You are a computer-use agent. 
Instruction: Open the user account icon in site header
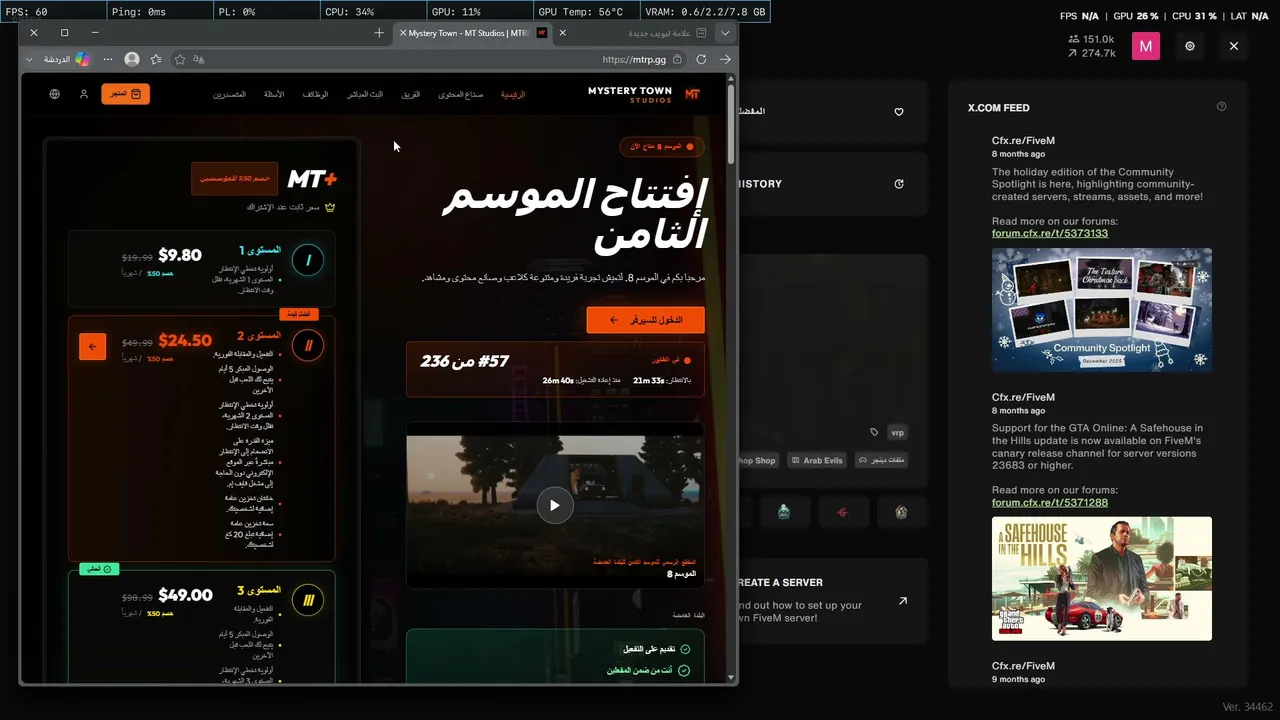(84, 94)
